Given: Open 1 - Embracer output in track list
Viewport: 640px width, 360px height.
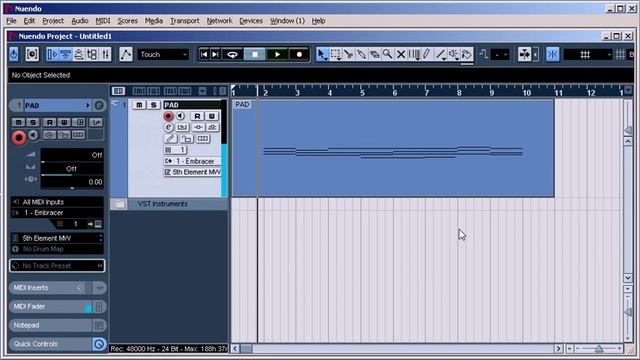Looking at the screenshot, I should (192, 161).
